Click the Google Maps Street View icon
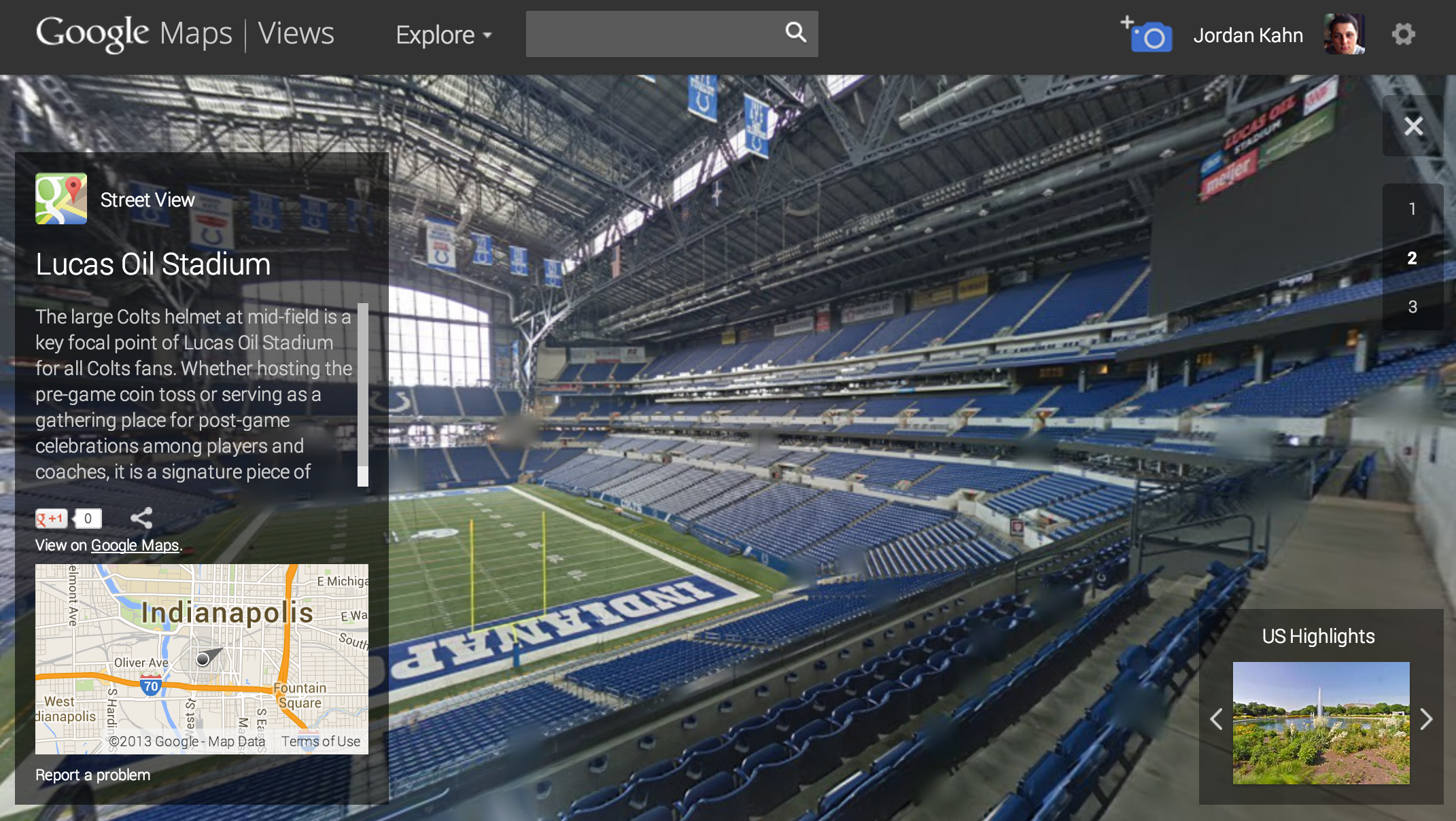Viewport: 1456px width, 821px height. point(61,198)
